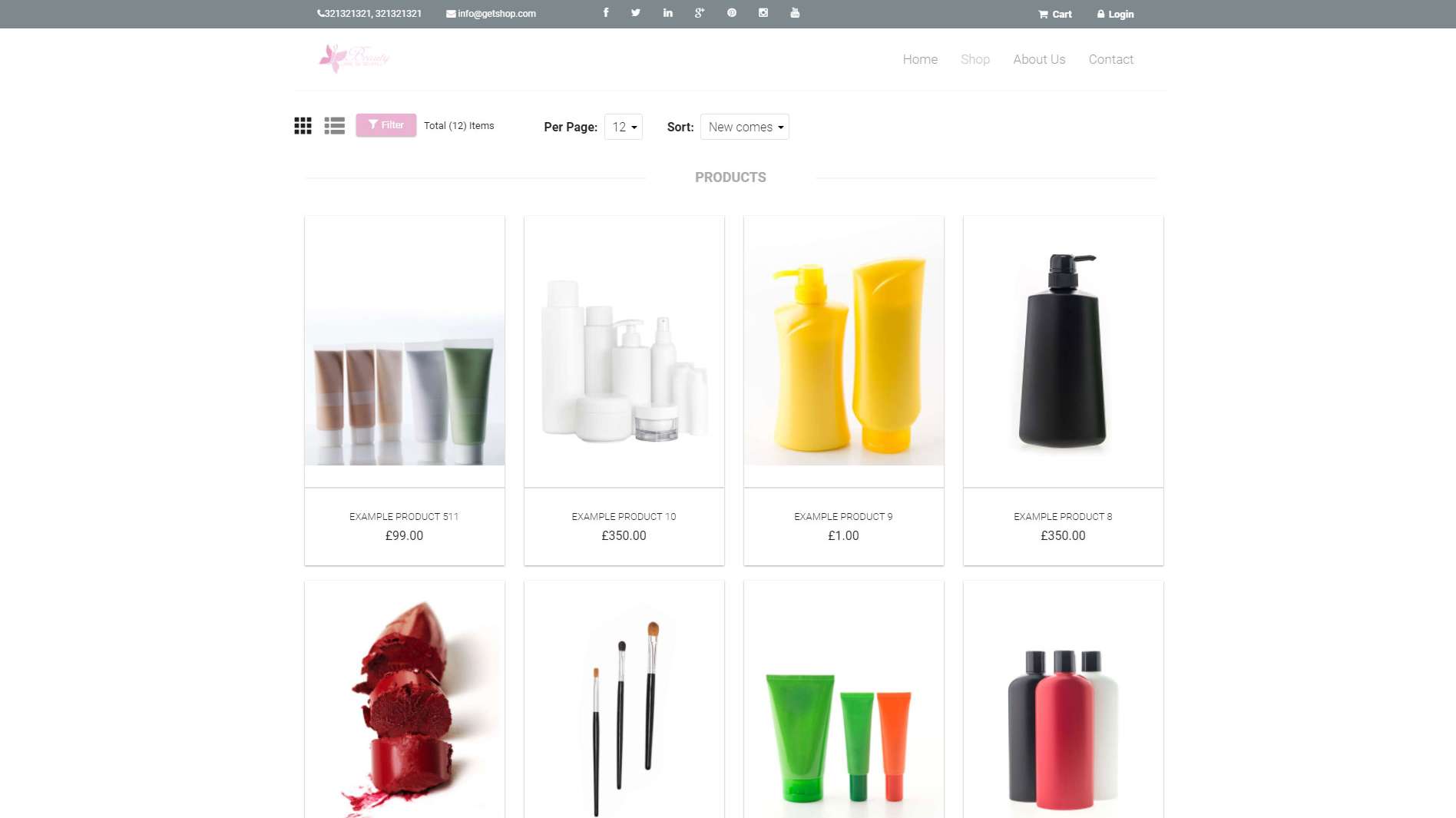1456x818 pixels.
Task: Open the black pump bottle product image
Action: (1063, 351)
